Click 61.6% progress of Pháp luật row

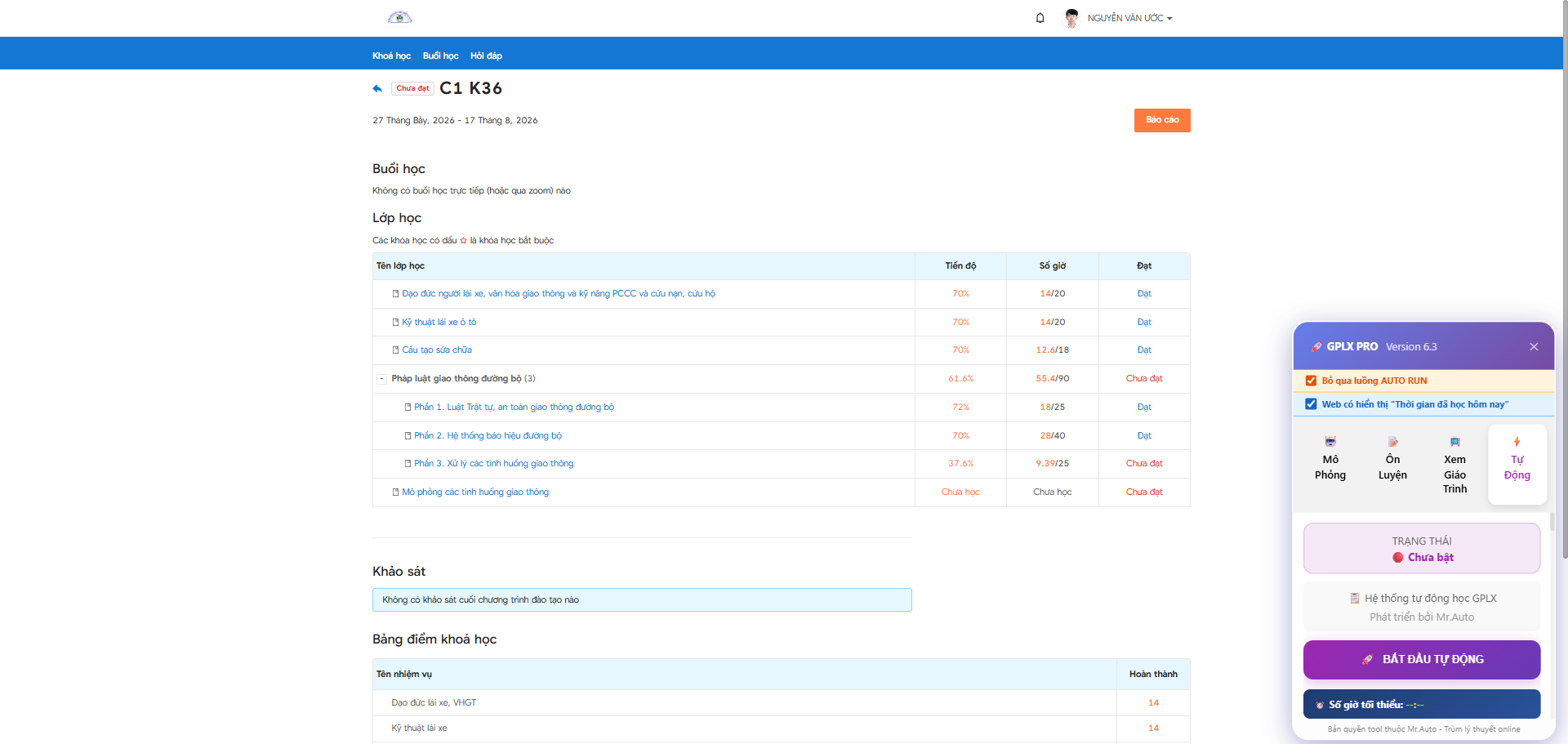point(960,379)
